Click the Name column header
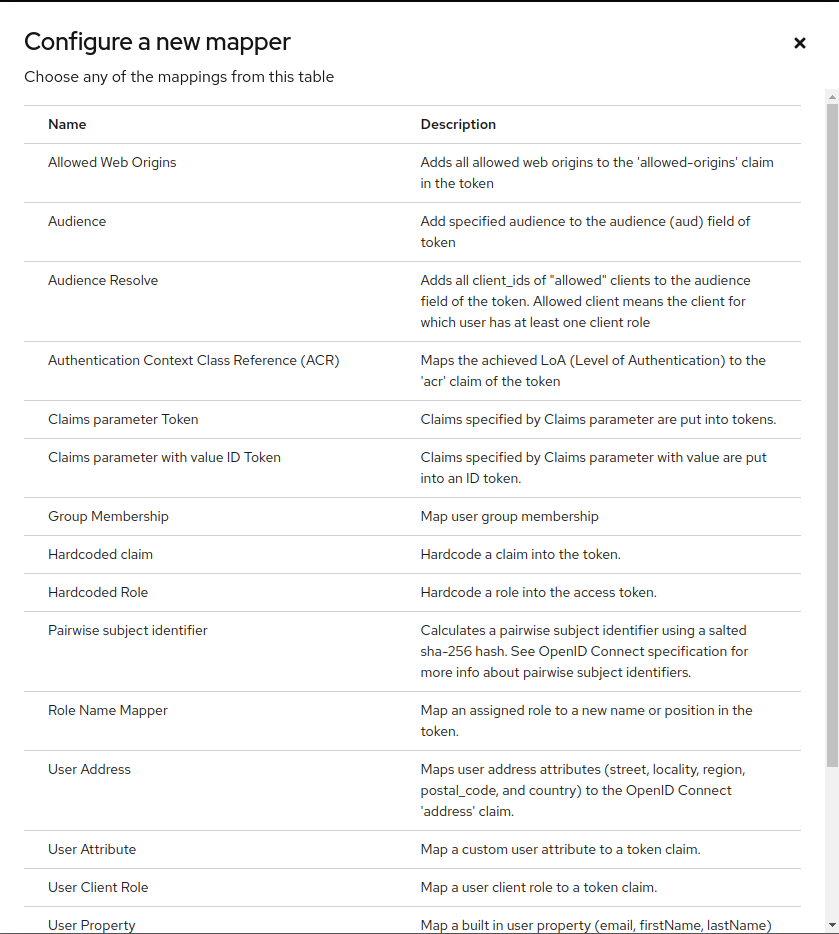 [67, 124]
